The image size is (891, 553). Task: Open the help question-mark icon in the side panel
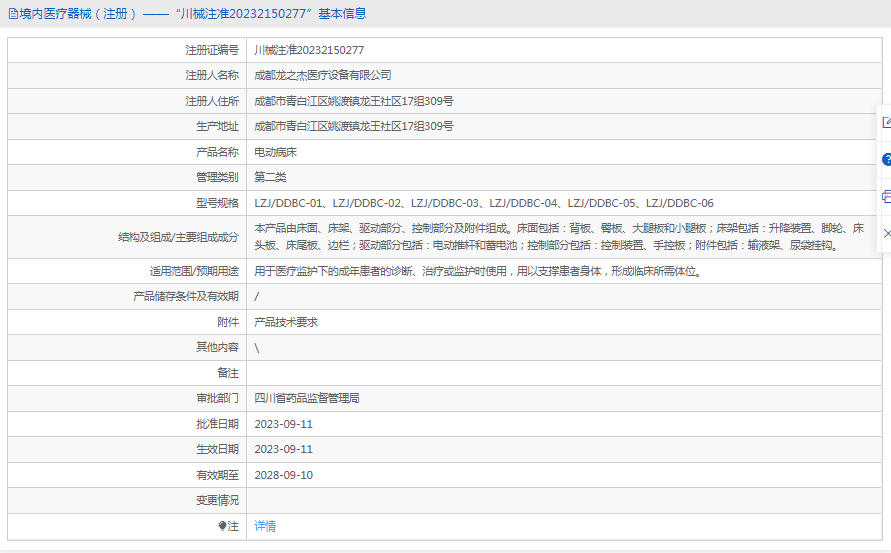pos(886,160)
